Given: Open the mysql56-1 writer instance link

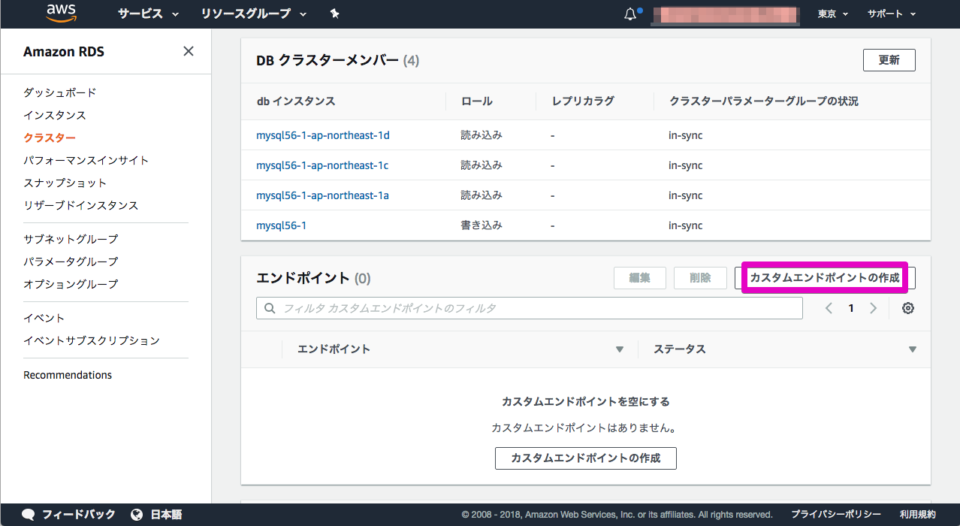Looking at the screenshot, I should coord(281,225).
